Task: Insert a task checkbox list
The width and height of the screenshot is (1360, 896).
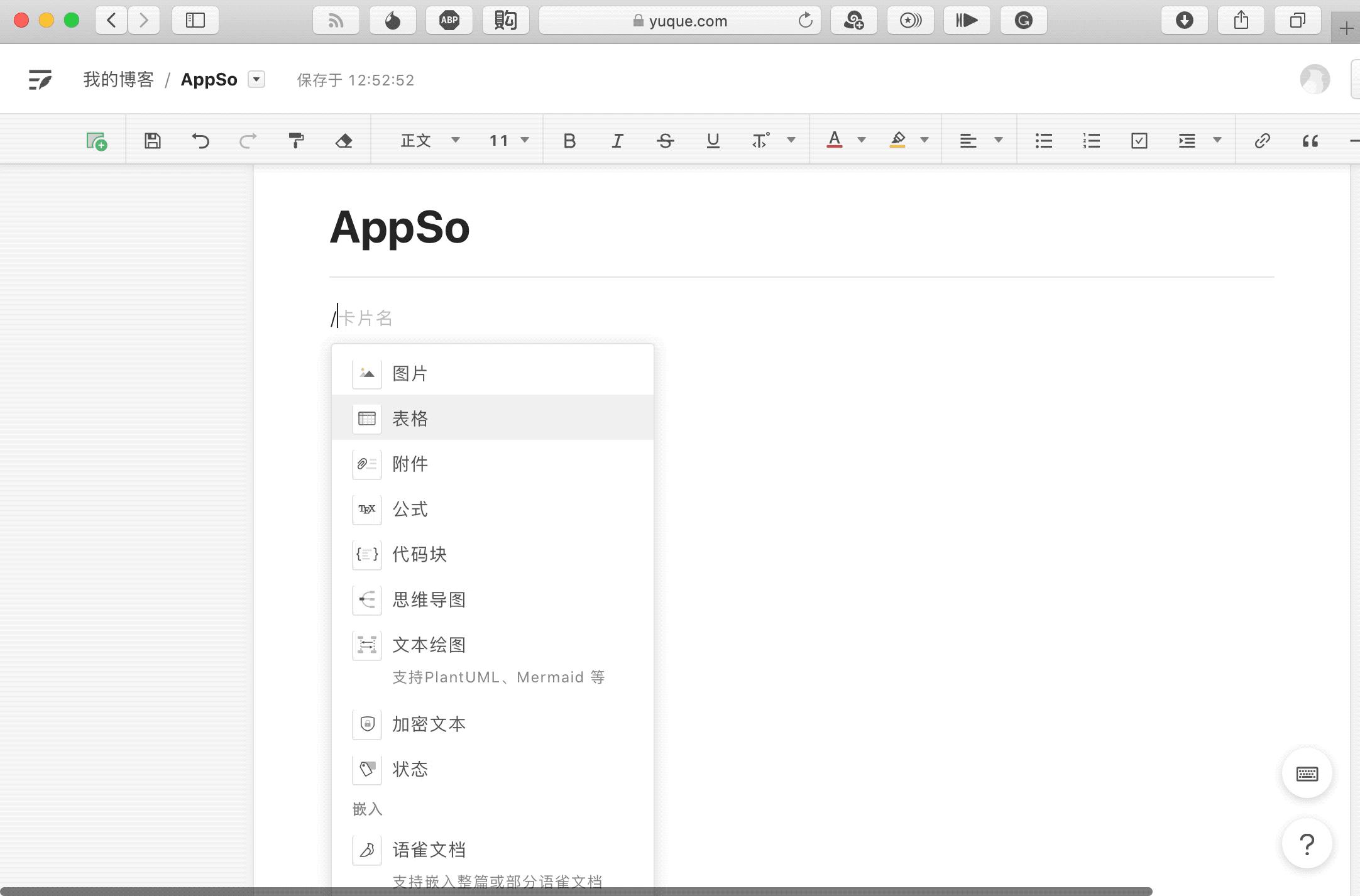Action: tap(1139, 141)
